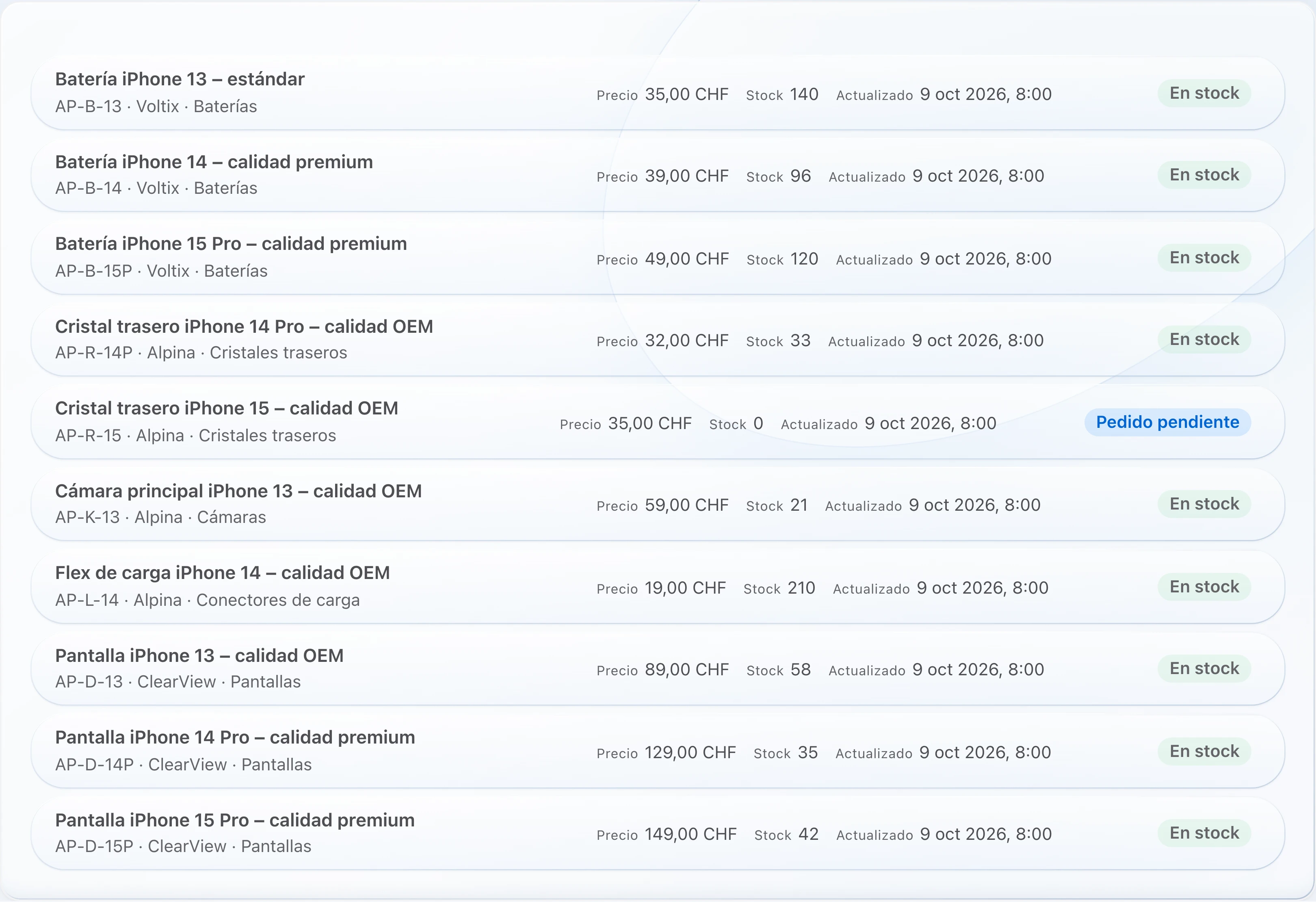Screen dimensions: 1316x902
Task: Click the AP-B-14 · Voltix · Baterías subtitle
Action: point(156,188)
